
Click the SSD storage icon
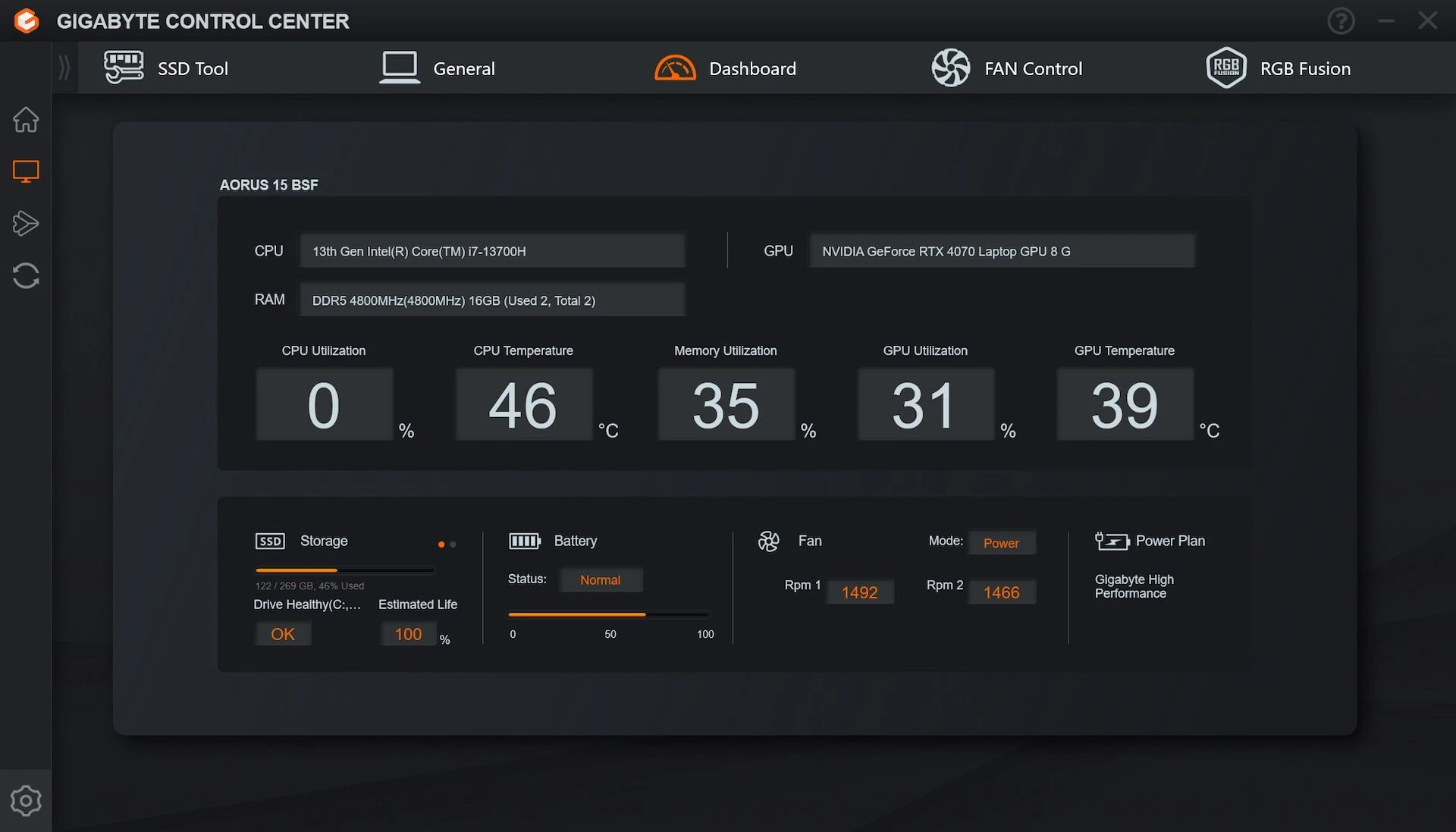(270, 541)
